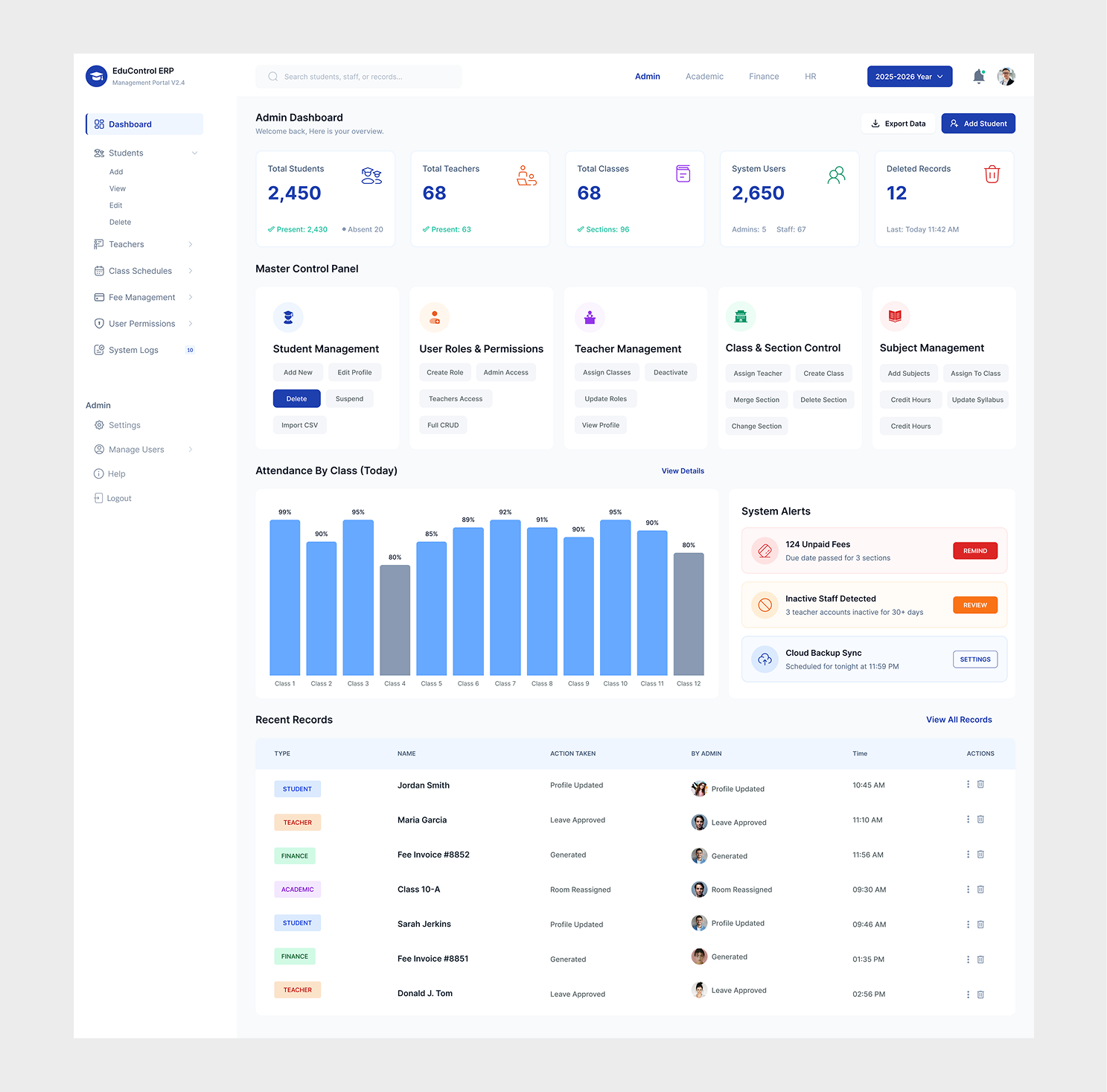Collapse the Students sidebar section
Viewport: 1107px width, 1092px height.
[x=194, y=153]
